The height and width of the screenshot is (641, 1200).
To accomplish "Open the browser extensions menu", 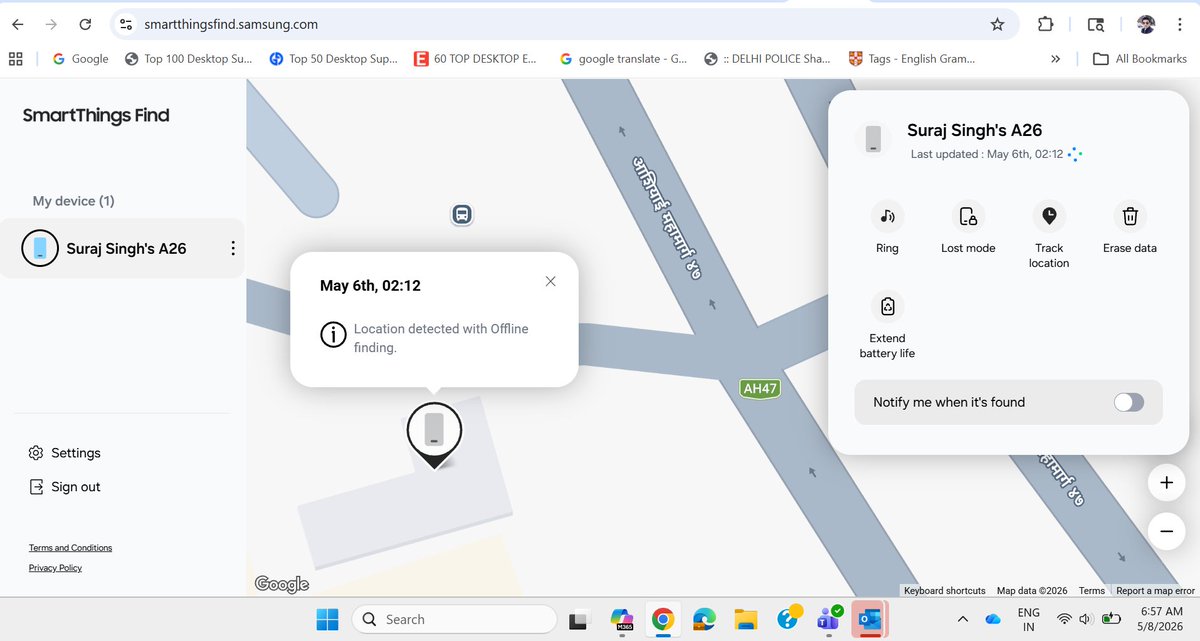I will (1045, 24).
